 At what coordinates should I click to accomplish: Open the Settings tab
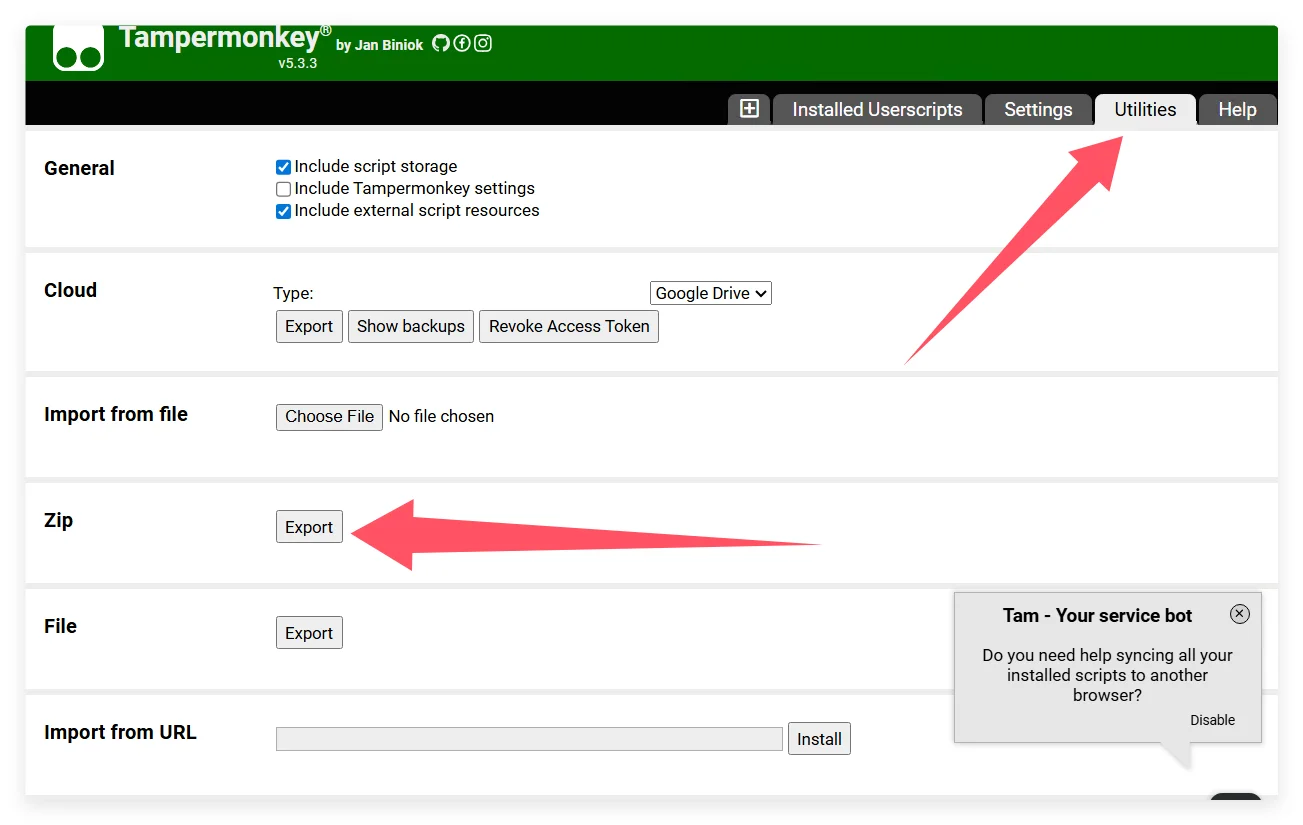click(x=1038, y=110)
